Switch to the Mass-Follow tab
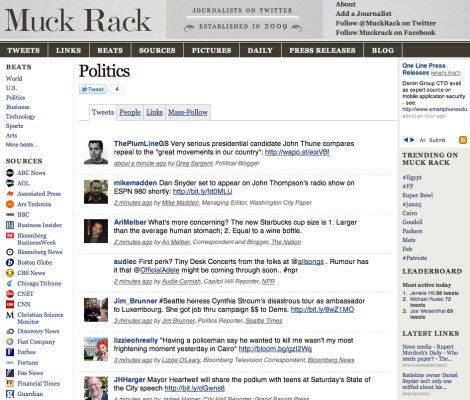 click(188, 112)
